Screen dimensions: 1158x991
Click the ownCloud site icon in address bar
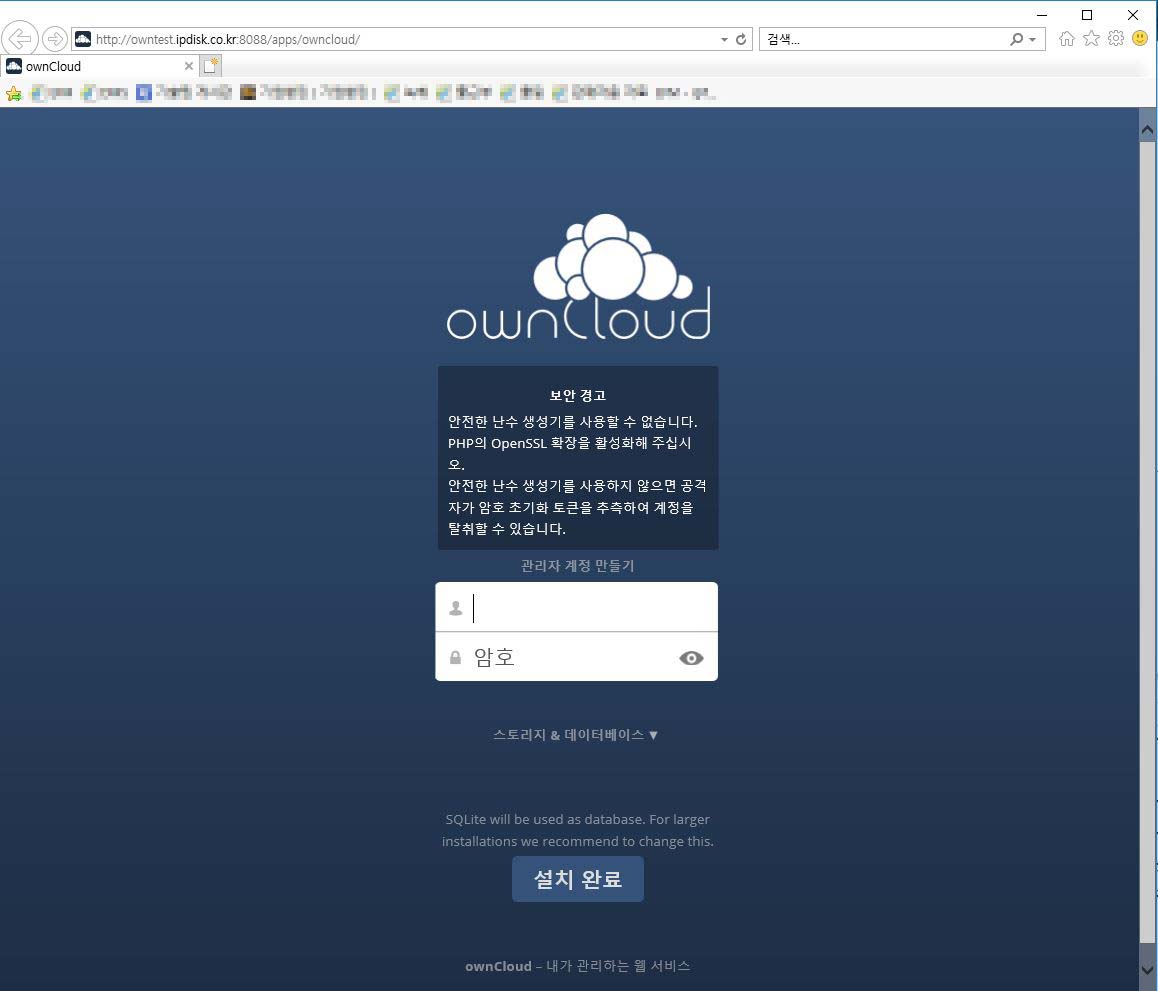point(83,39)
